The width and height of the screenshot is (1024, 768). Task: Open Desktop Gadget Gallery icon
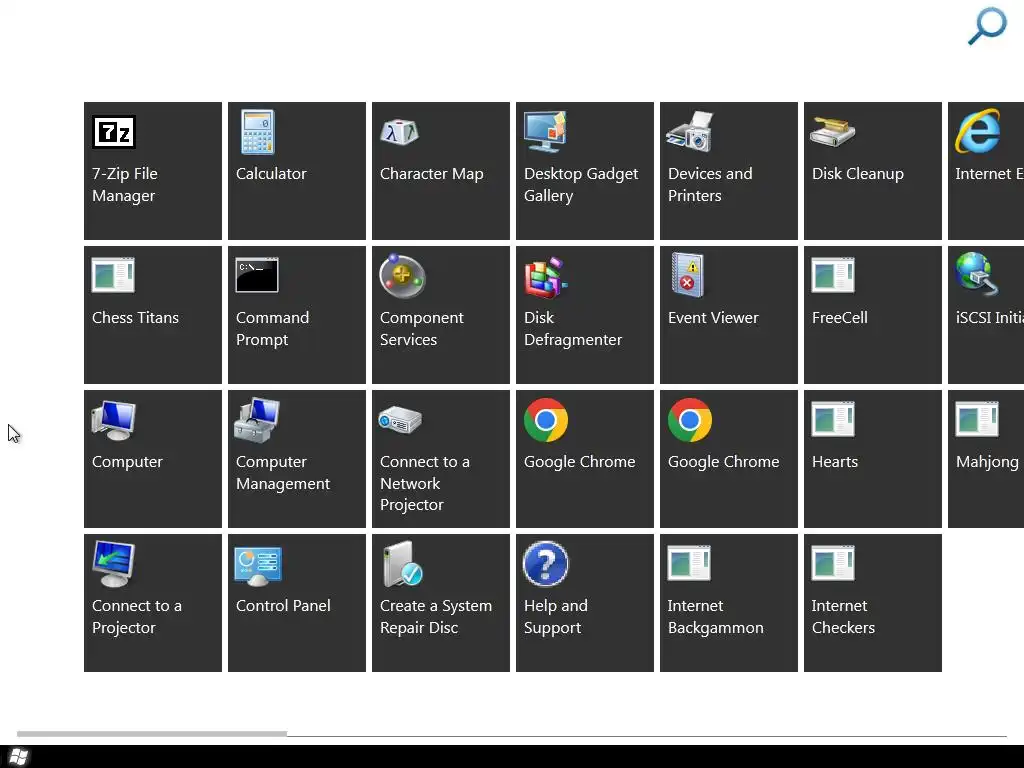(x=545, y=131)
